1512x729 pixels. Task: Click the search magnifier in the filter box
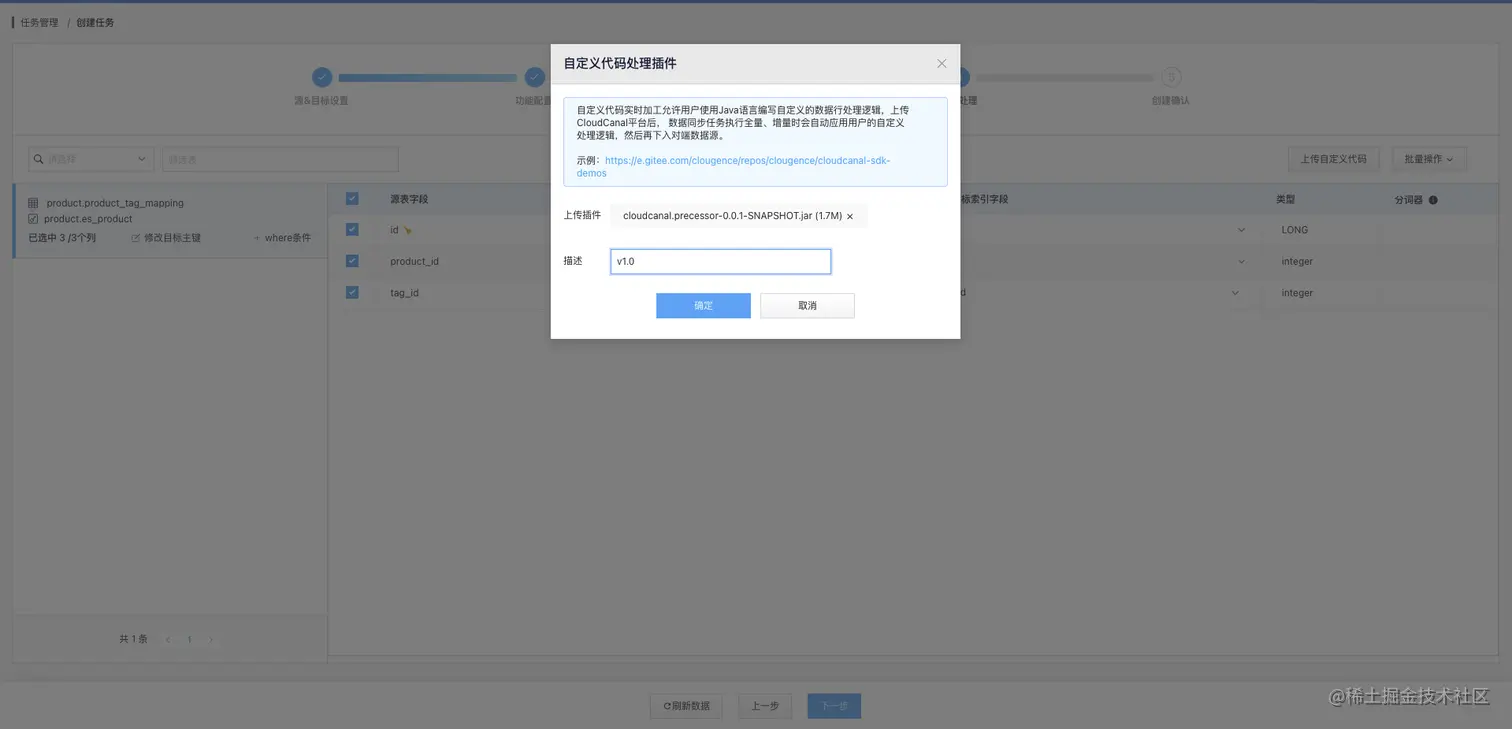(x=39, y=159)
